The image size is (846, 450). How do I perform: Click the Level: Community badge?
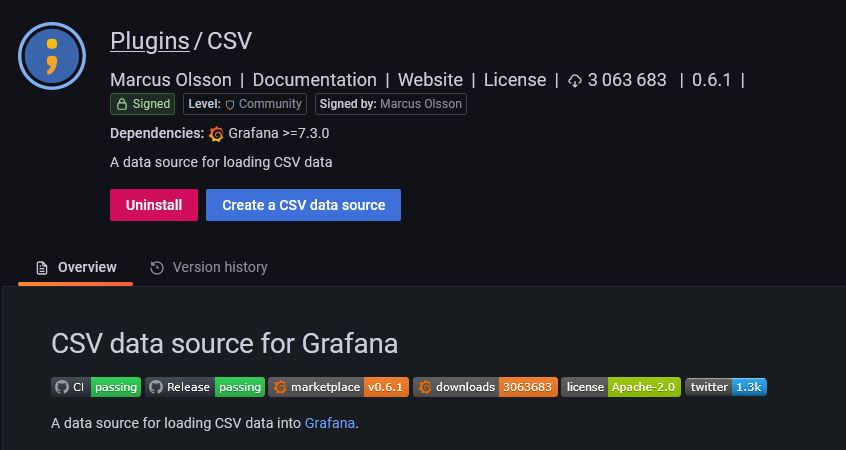245,104
